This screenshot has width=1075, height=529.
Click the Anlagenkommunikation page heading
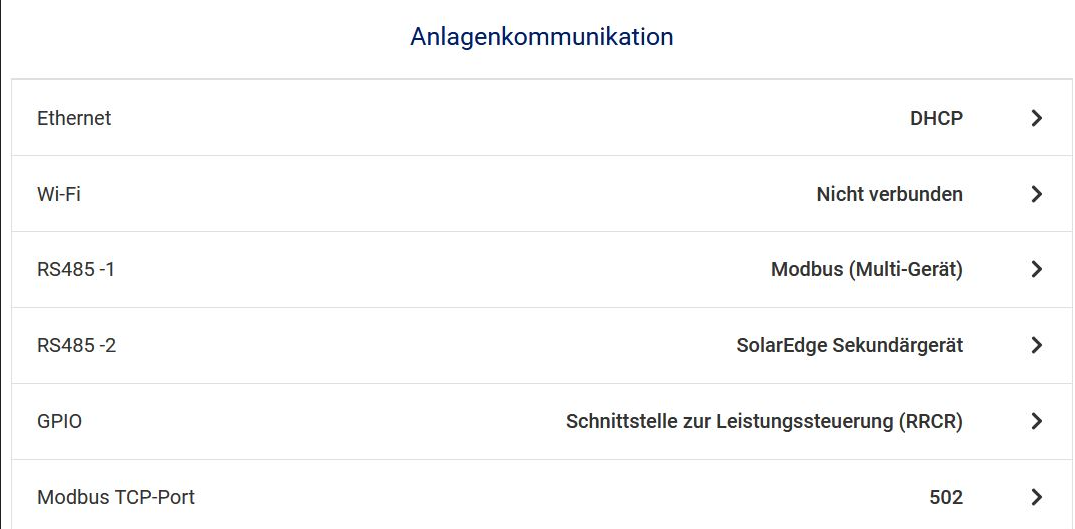coord(541,37)
